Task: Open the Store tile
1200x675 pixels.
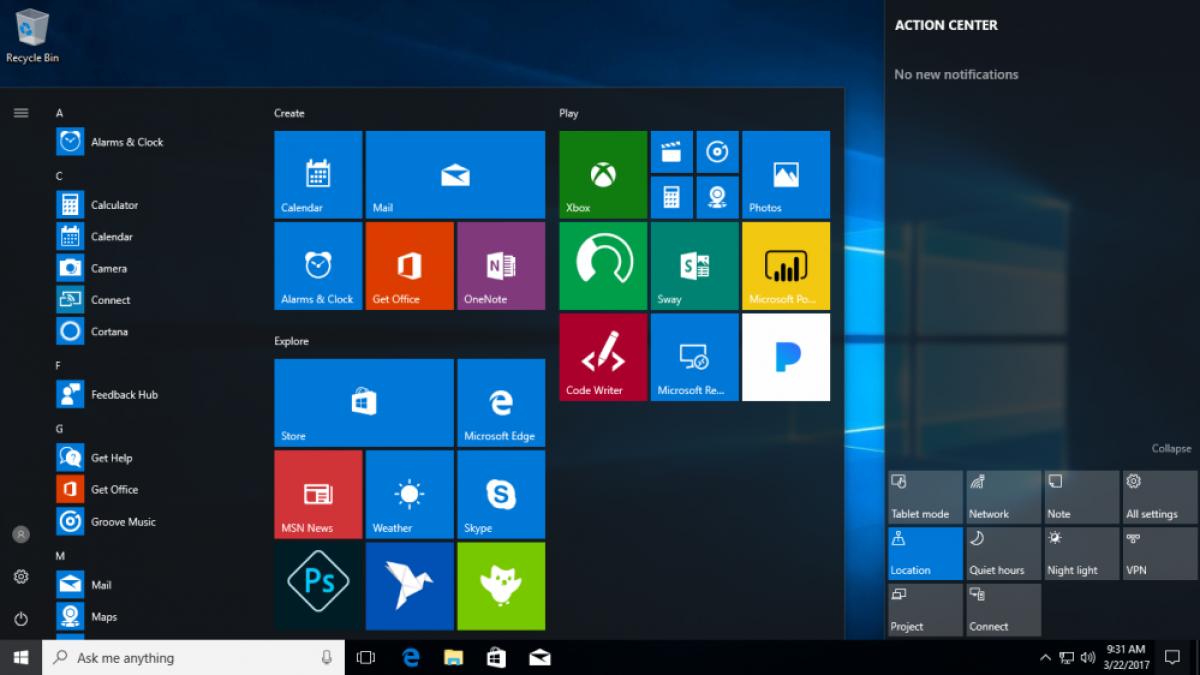Action: point(362,402)
